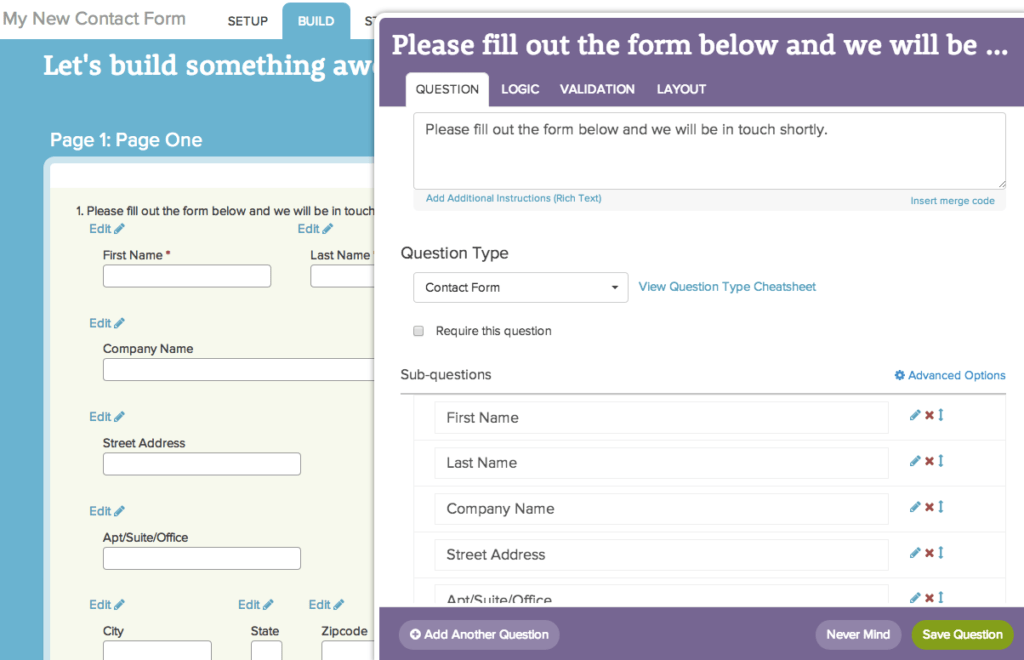
Task: Open the Contact Form question type dropdown
Action: click(520, 287)
